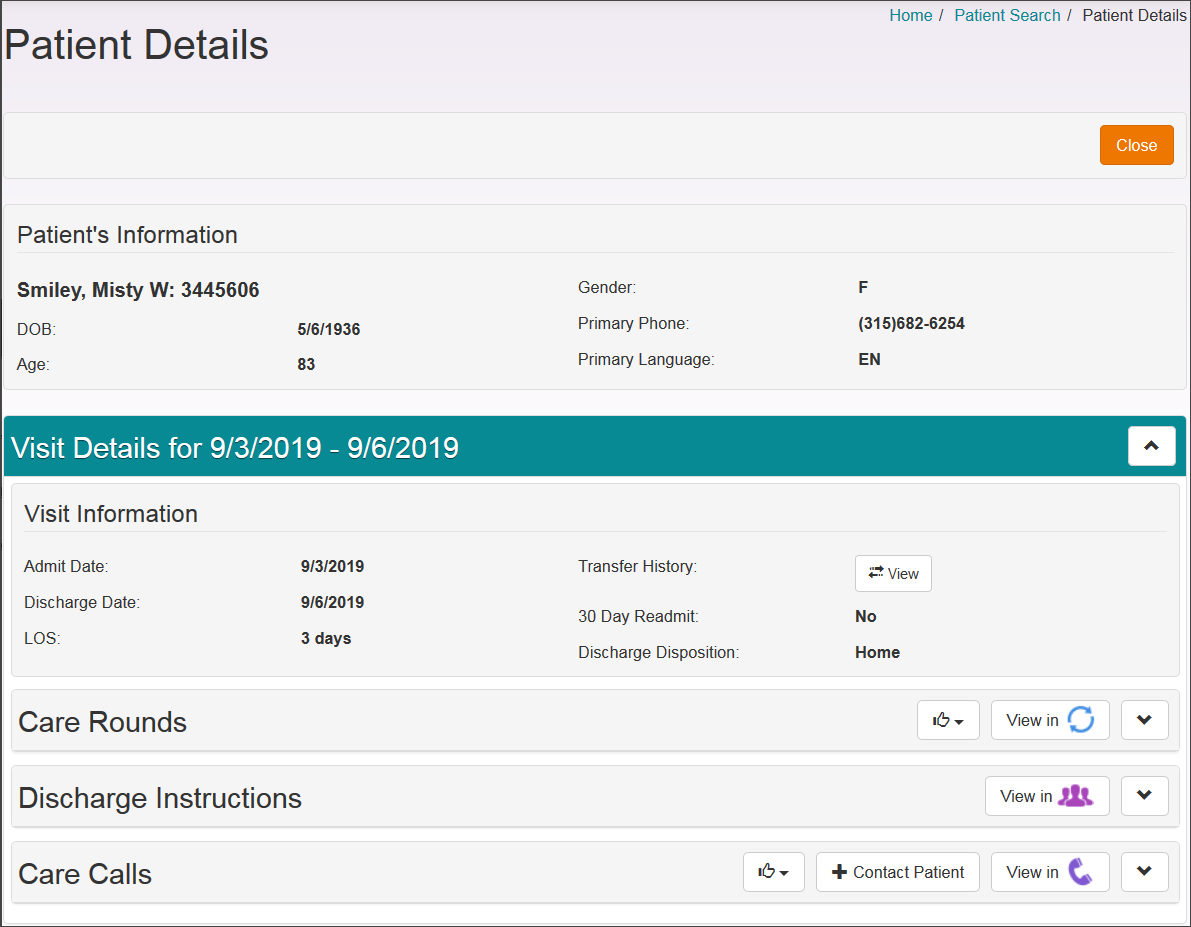Open Discharge Instructions via purple people icon
The image size is (1191, 927).
1047,796
